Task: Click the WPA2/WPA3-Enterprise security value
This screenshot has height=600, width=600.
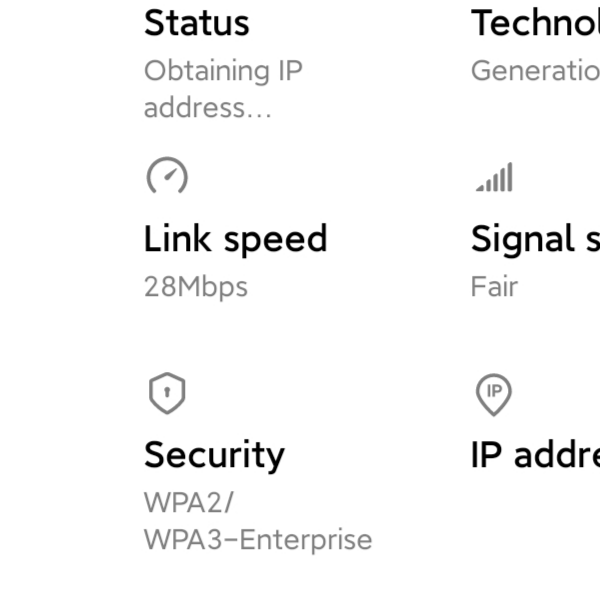Action: tap(257, 521)
